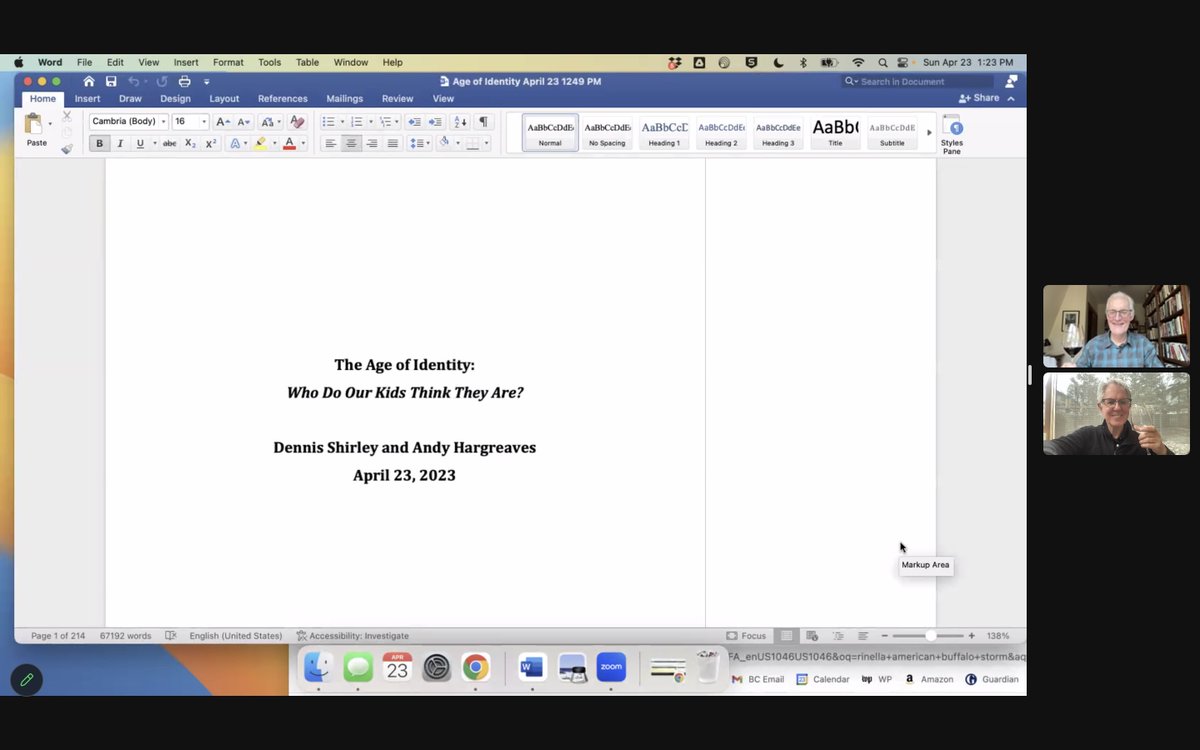Increase paragraph indent
This screenshot has height=750, width=1200.
[435, 121]
